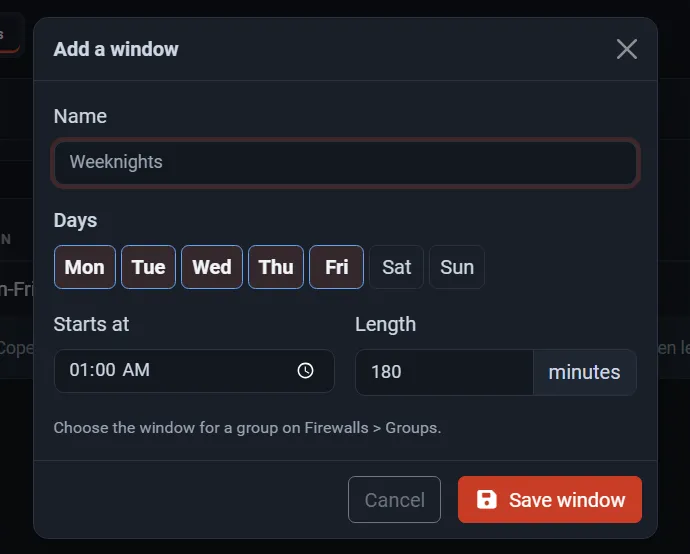Click the Name input field
The height and width of the screenshot is (554, 690).
point(345,162)
